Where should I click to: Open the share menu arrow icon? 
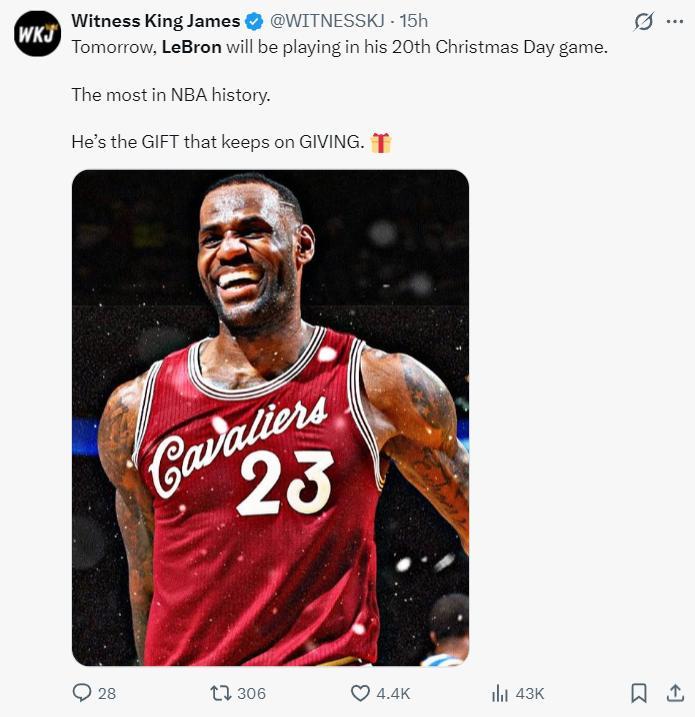[675, 692]
